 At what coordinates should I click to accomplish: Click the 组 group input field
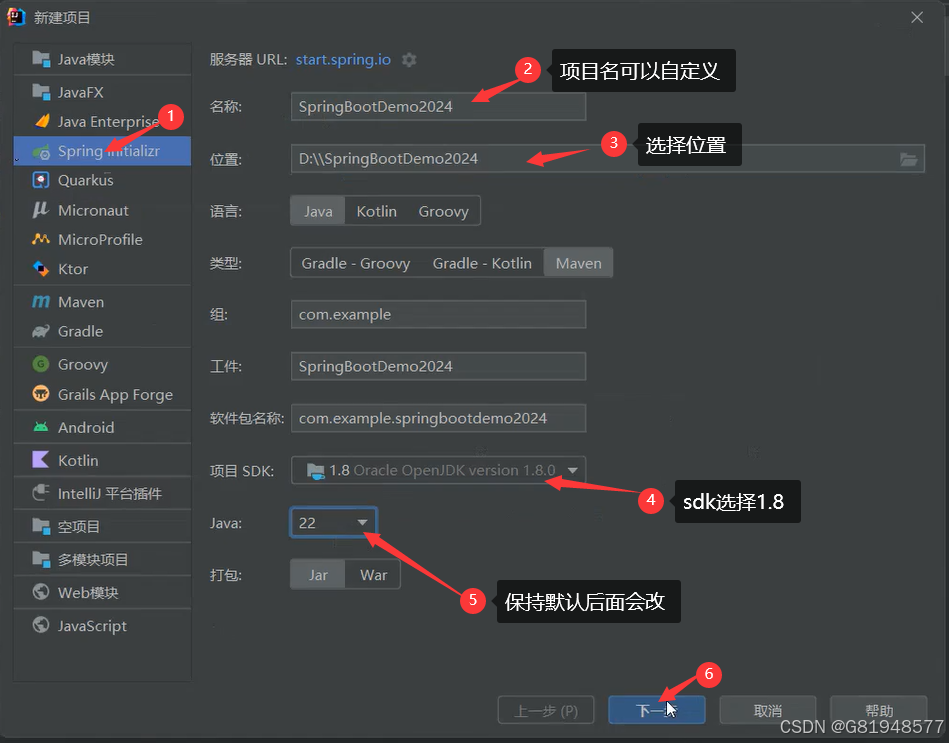(x=438, y=315)
